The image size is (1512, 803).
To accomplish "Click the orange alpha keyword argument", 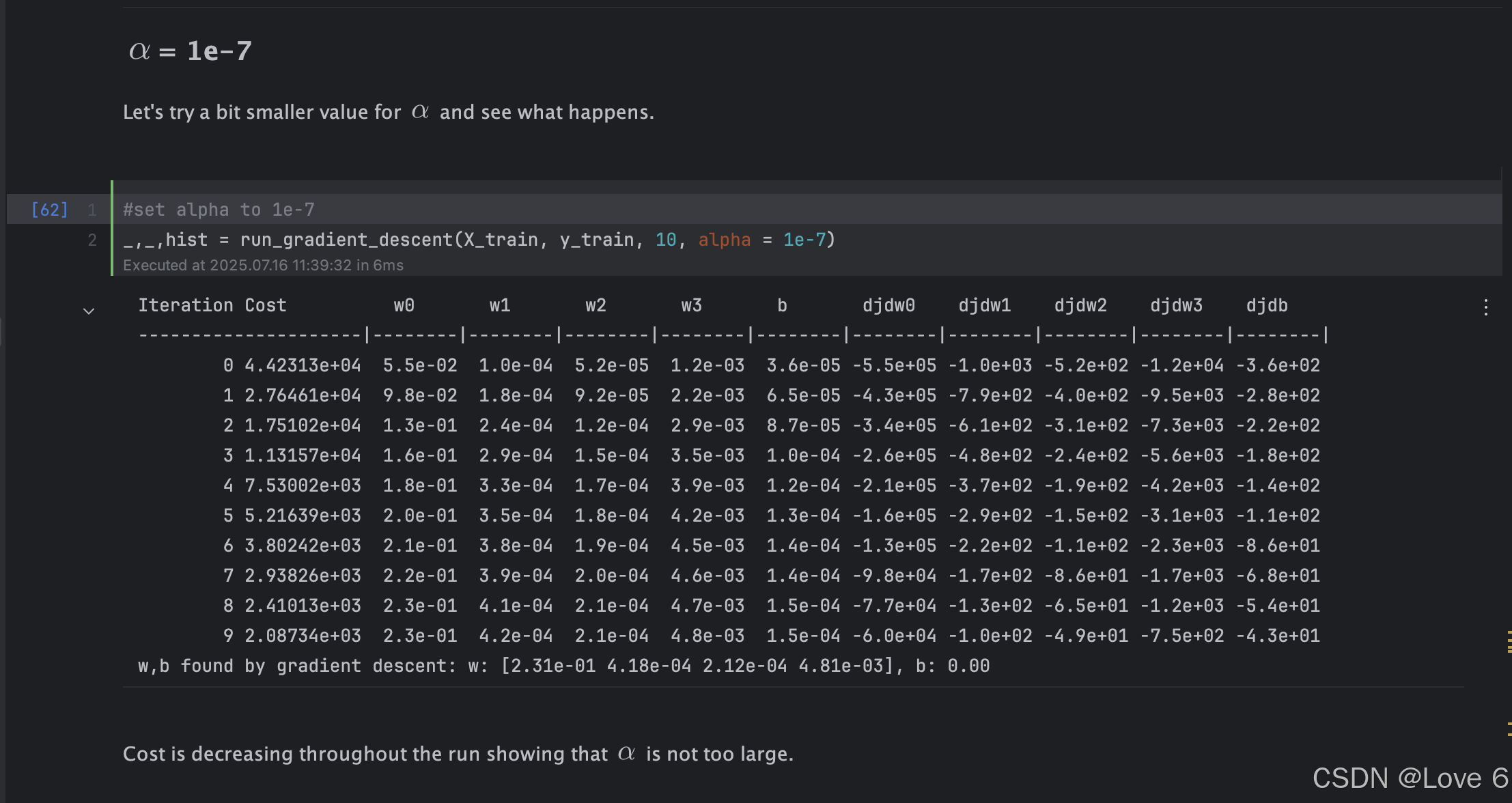I will (724, 240).
